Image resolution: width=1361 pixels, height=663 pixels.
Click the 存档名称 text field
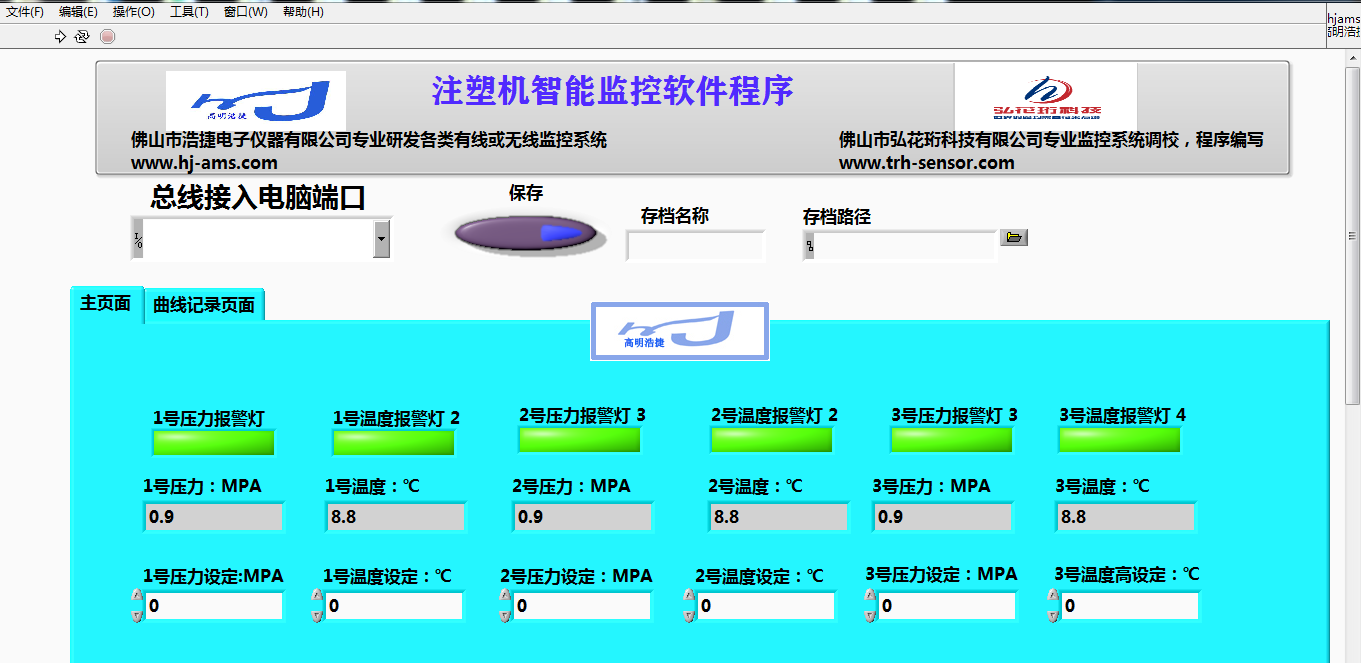(696, 245)
